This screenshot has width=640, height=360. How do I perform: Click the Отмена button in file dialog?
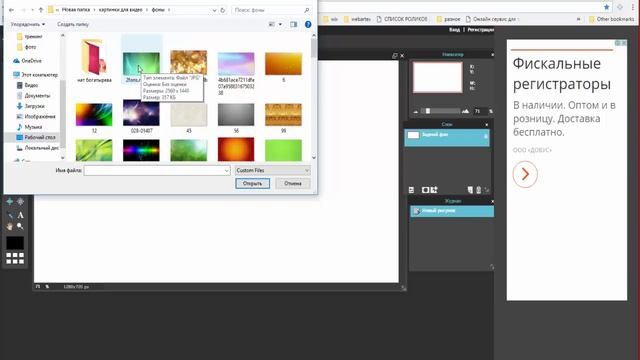pyautogui.click(x=293, y=184)
